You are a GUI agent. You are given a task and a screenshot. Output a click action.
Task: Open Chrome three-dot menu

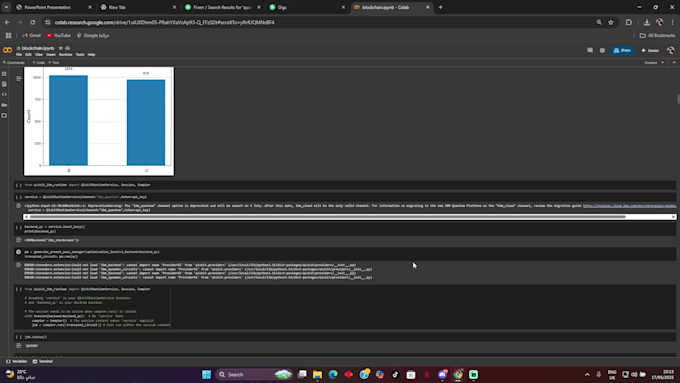point(673,22)
